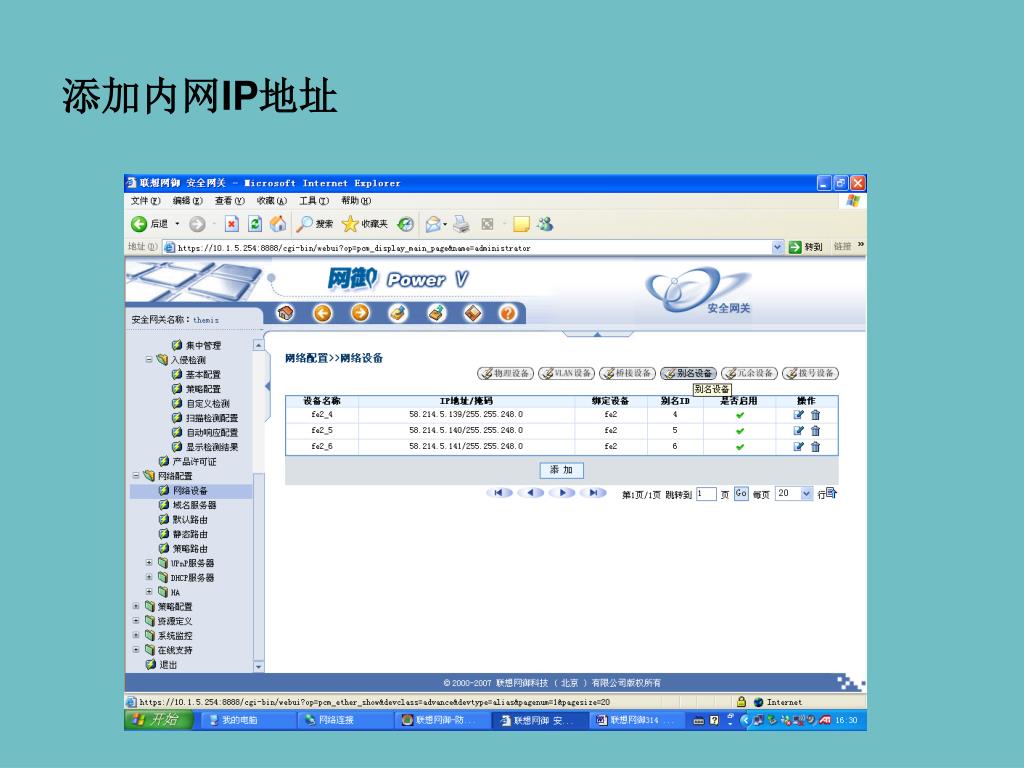Expand the 资源定义 tree node

pyautogui.click(x=136, y=620)
